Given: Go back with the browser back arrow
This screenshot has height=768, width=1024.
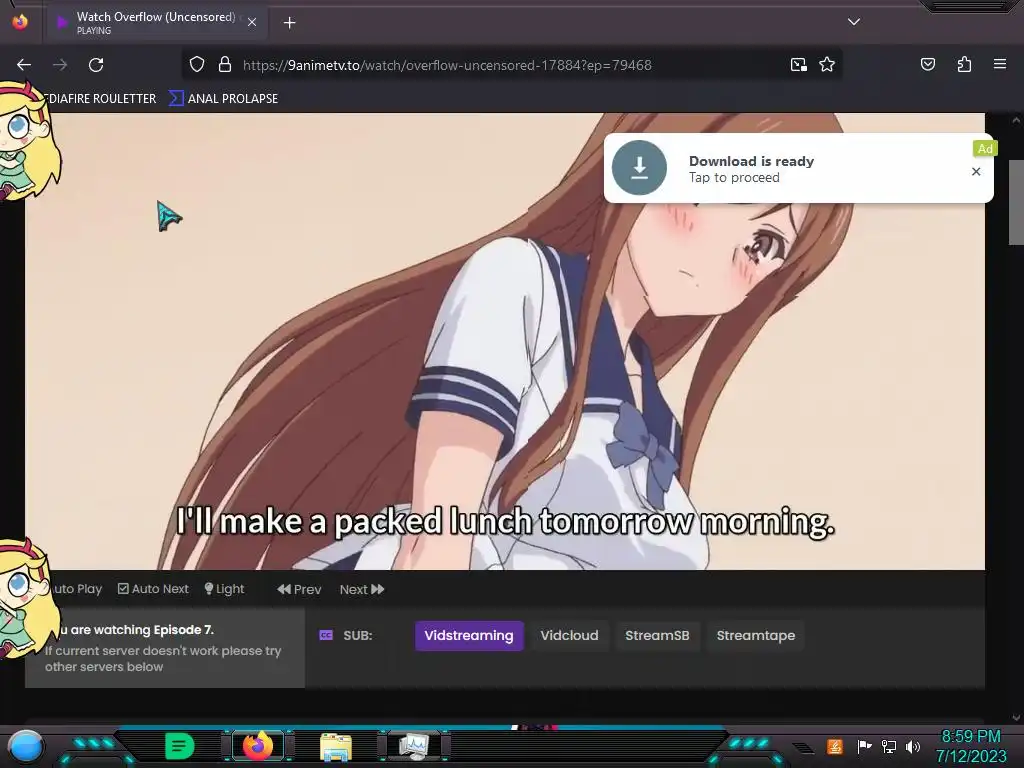Looking at the screenshot, I should pos(24,65).
